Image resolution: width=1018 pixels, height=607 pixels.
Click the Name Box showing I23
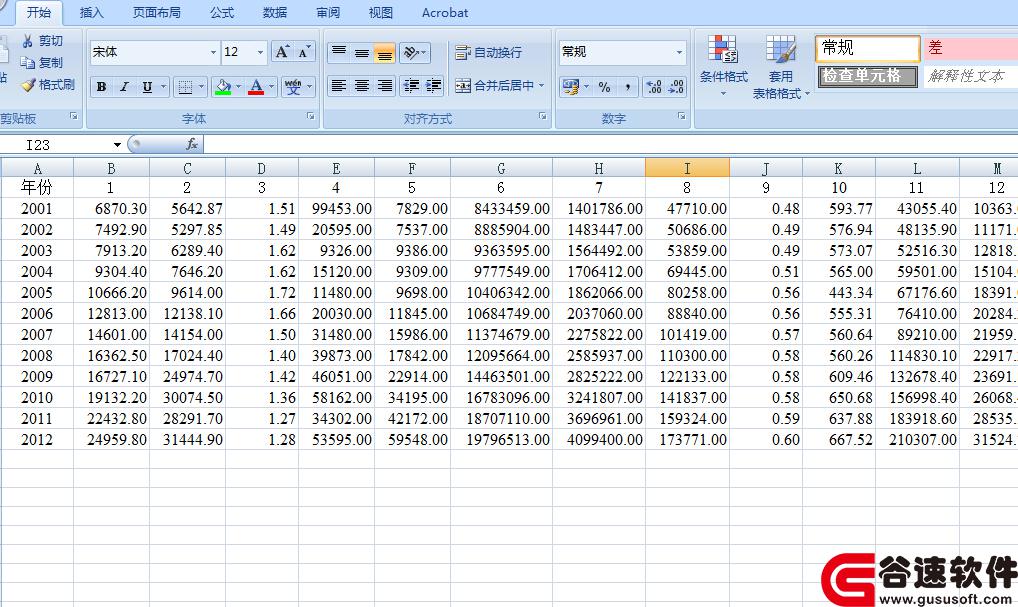click(x=56, y=145)
